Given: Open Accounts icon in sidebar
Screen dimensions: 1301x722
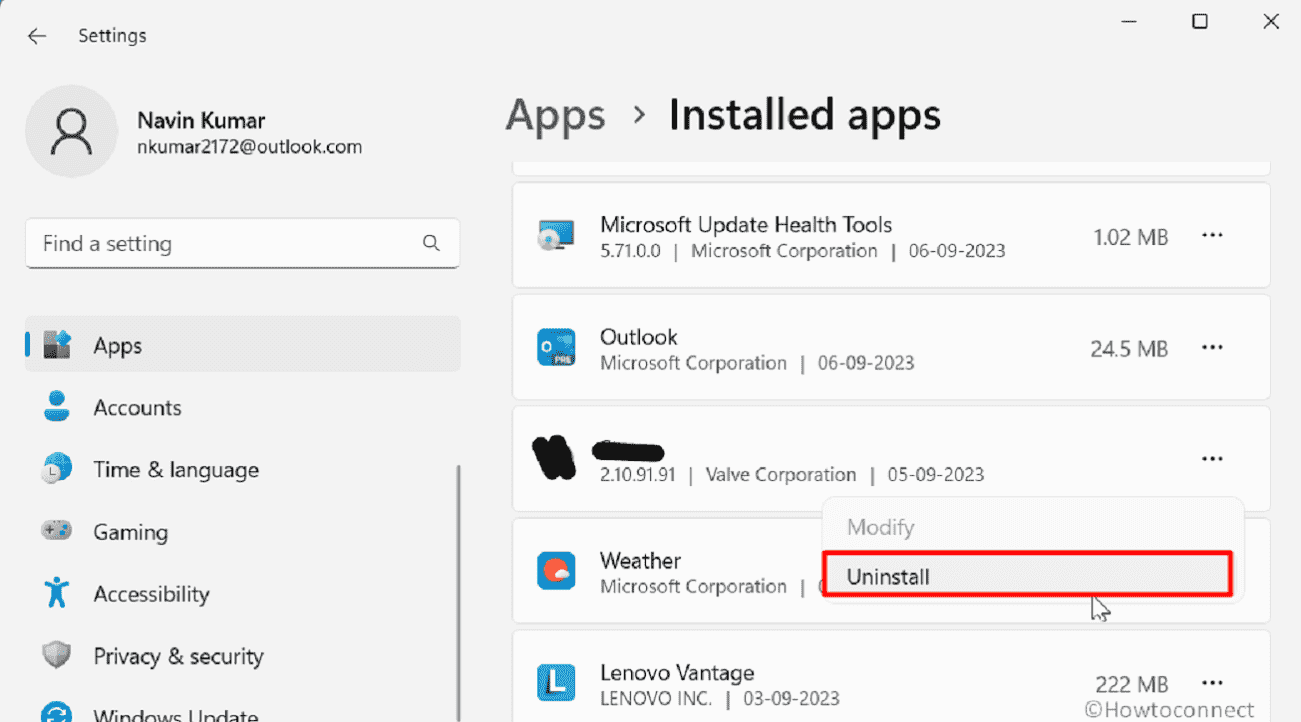Looking at the screenshot, I should (x=57, y=407).
